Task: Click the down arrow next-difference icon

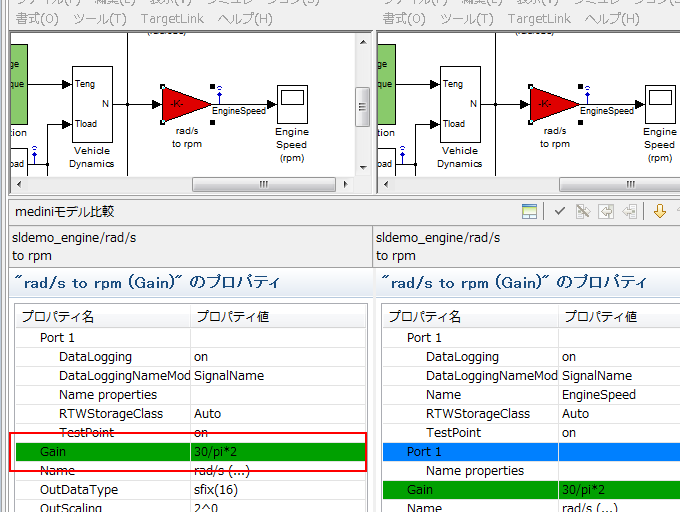Action: coord(659,211)
